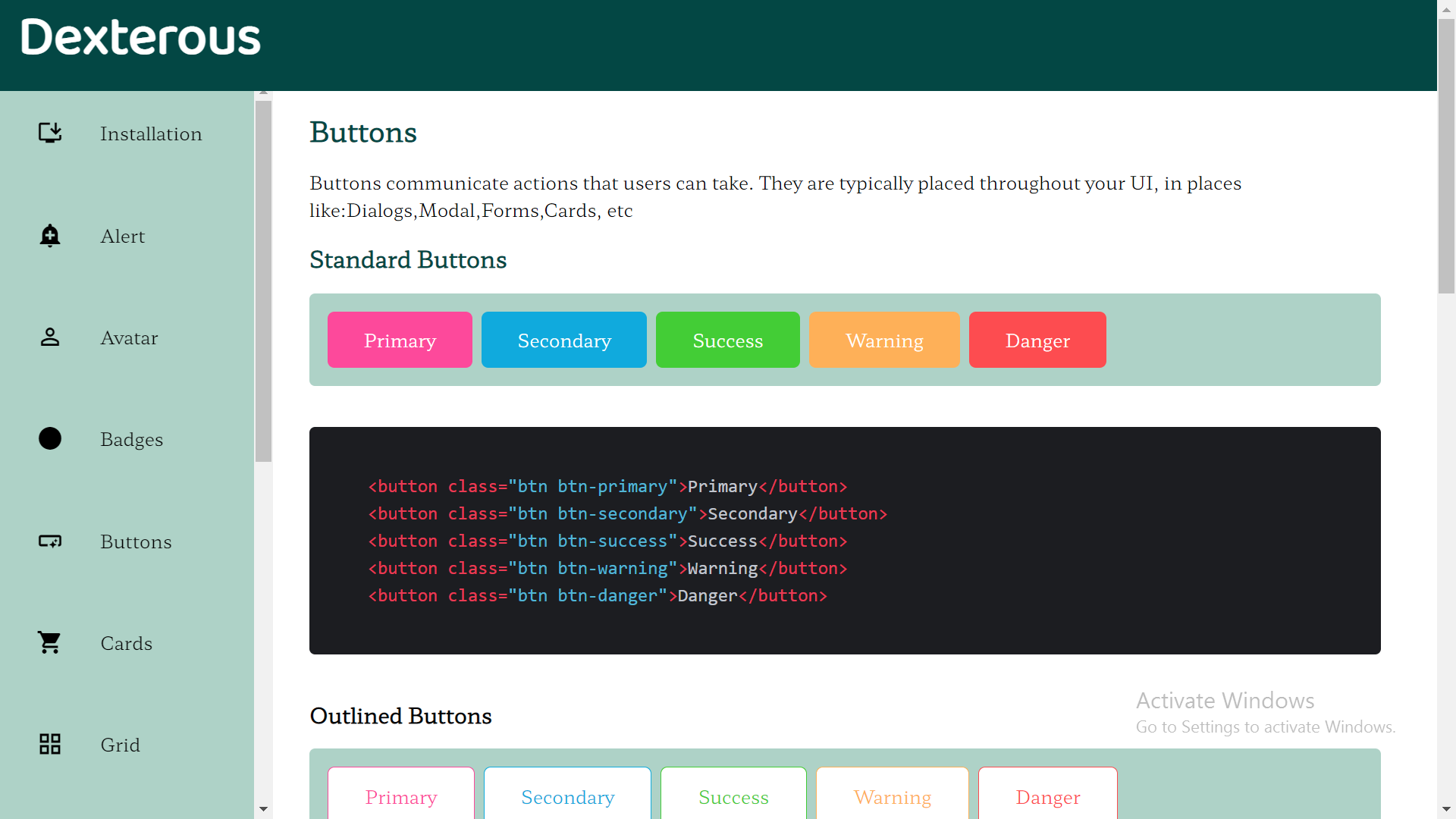Click the Alert bell icon
Screen dimensions: 1456x819
49,236
